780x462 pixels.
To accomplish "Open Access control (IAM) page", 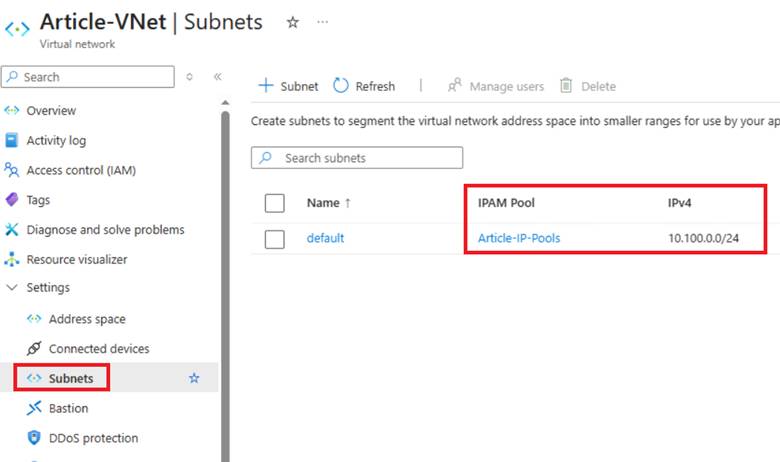I will [x=81, y=170].
